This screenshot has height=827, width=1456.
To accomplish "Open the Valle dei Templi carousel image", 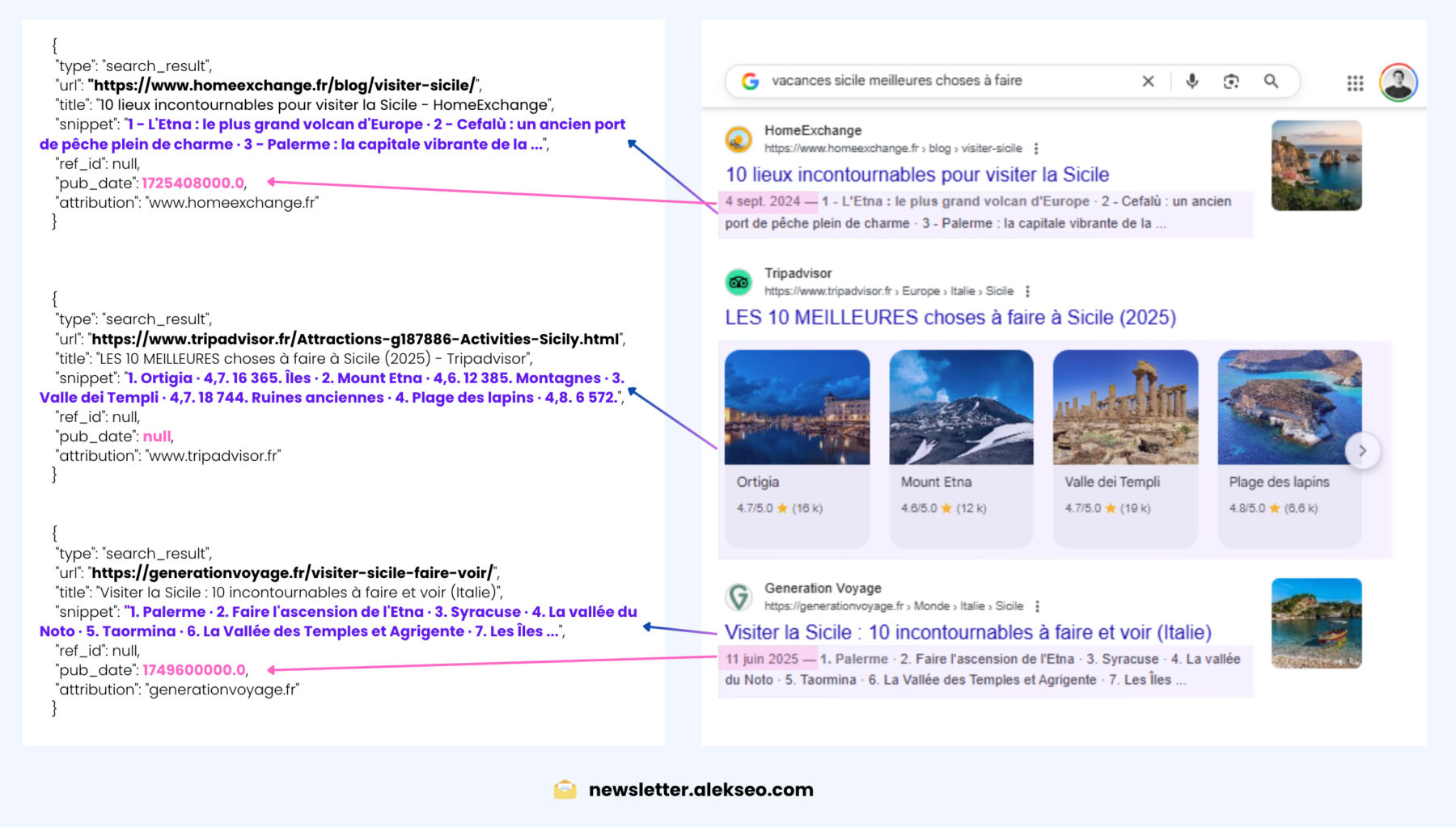I will [1125, 407].
